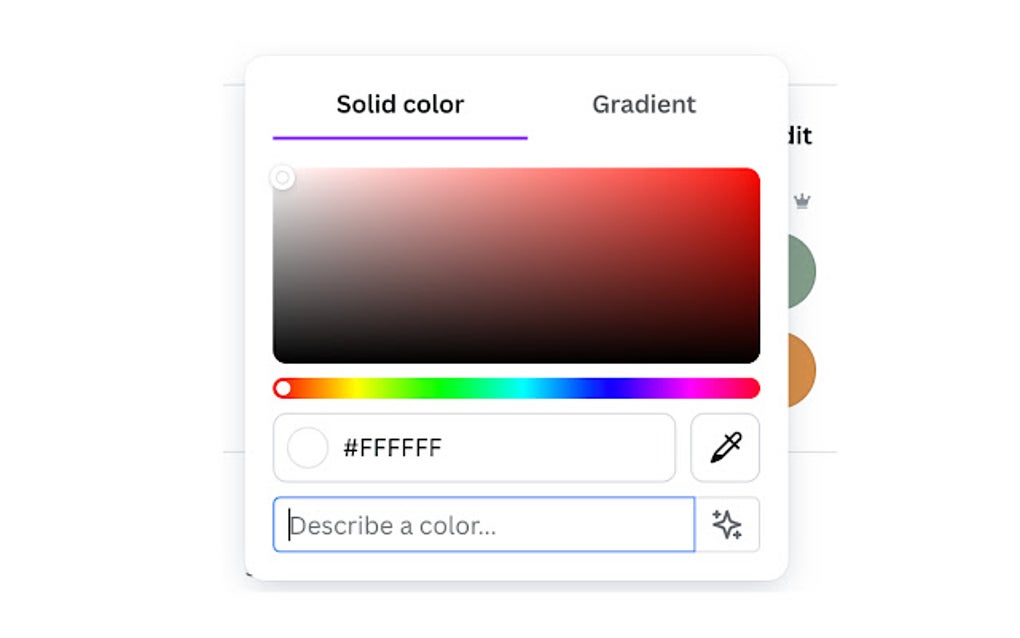This screenshot has height=638, width=1020.
Task: Select the Solid color tab
Action: (399, 104)
